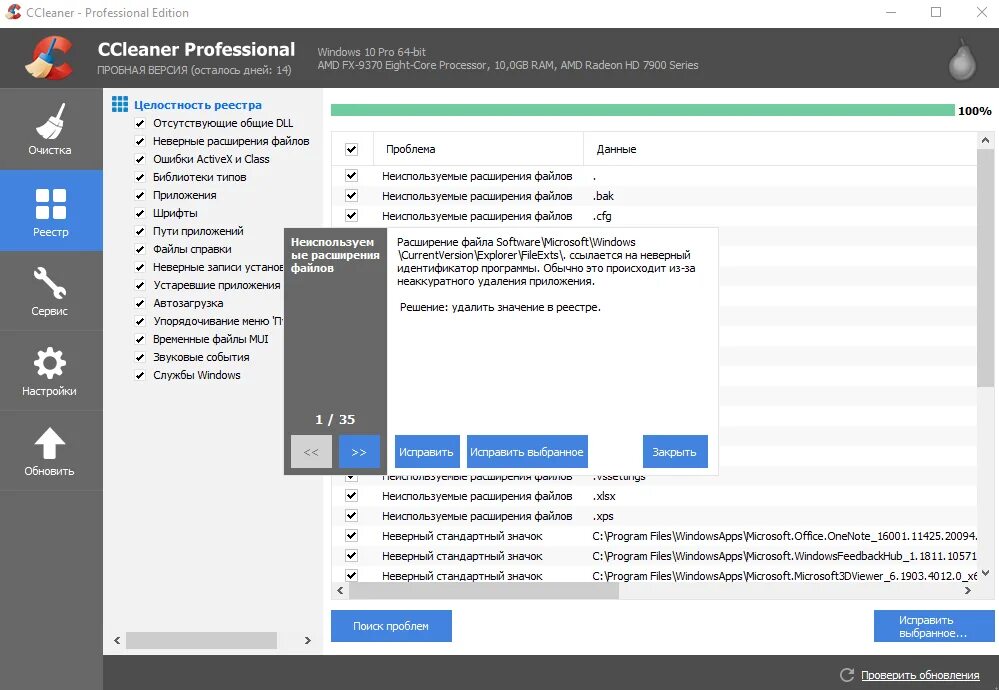Uncheck the WindowsFeedbackHub result row

click(351, 556)
